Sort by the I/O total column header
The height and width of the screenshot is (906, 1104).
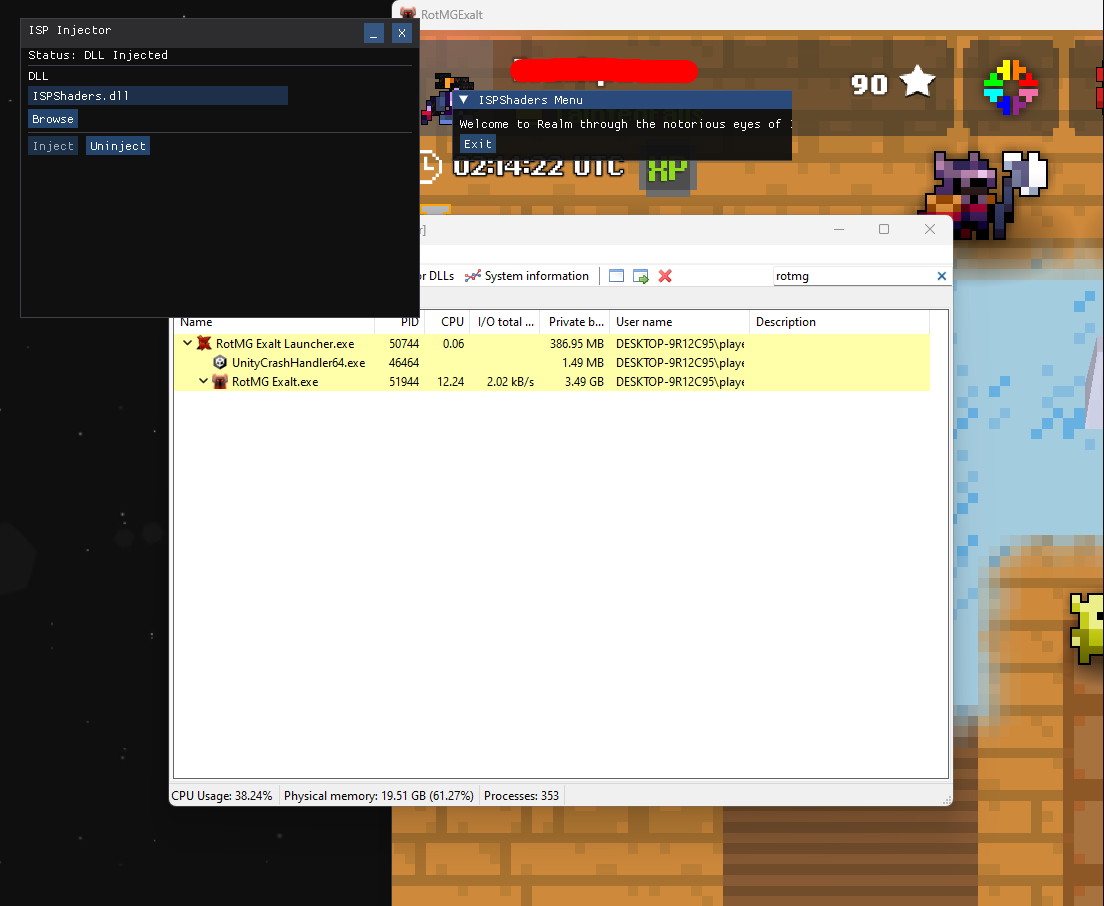(504, 322)
